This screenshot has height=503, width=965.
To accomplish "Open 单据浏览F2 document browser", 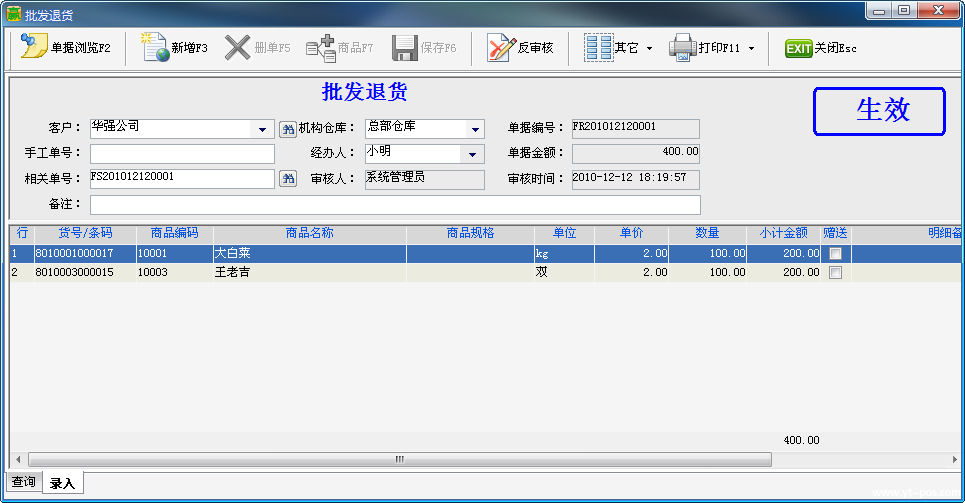I will click(65, 47).
